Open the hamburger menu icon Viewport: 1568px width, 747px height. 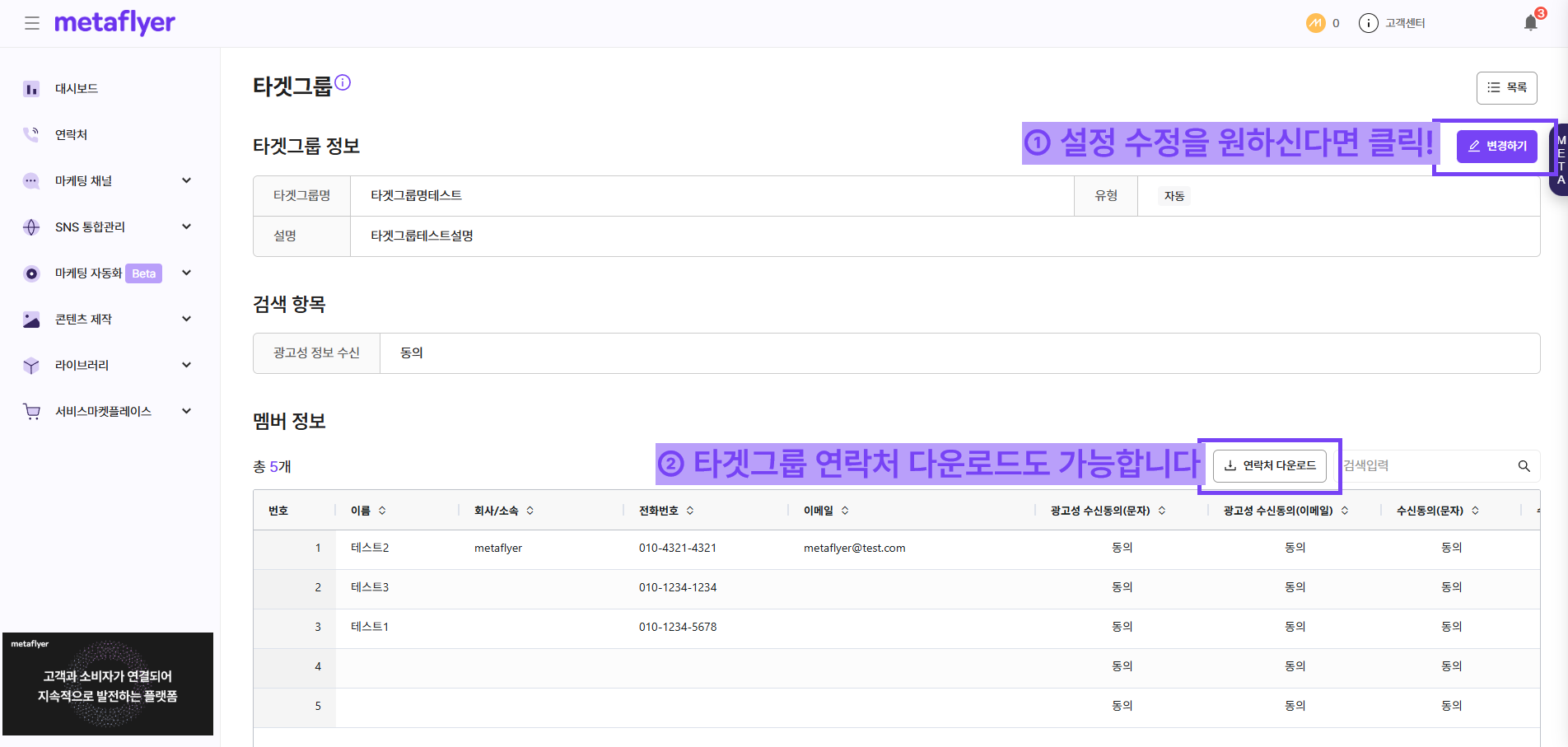point(32,23)
